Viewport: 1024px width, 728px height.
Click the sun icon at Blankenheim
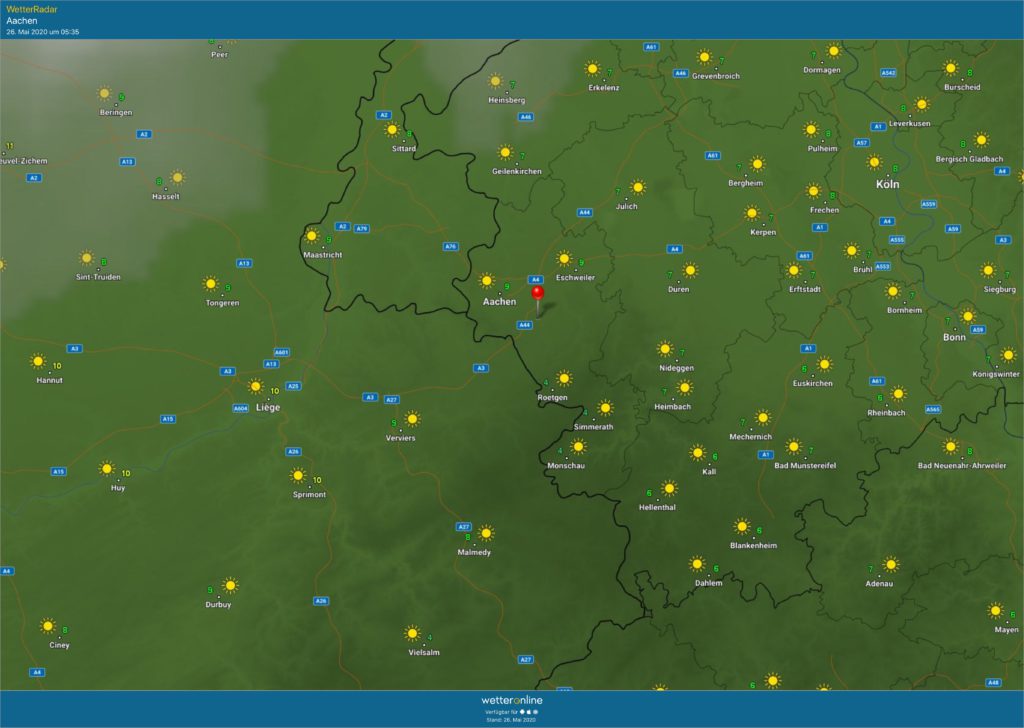741,526
